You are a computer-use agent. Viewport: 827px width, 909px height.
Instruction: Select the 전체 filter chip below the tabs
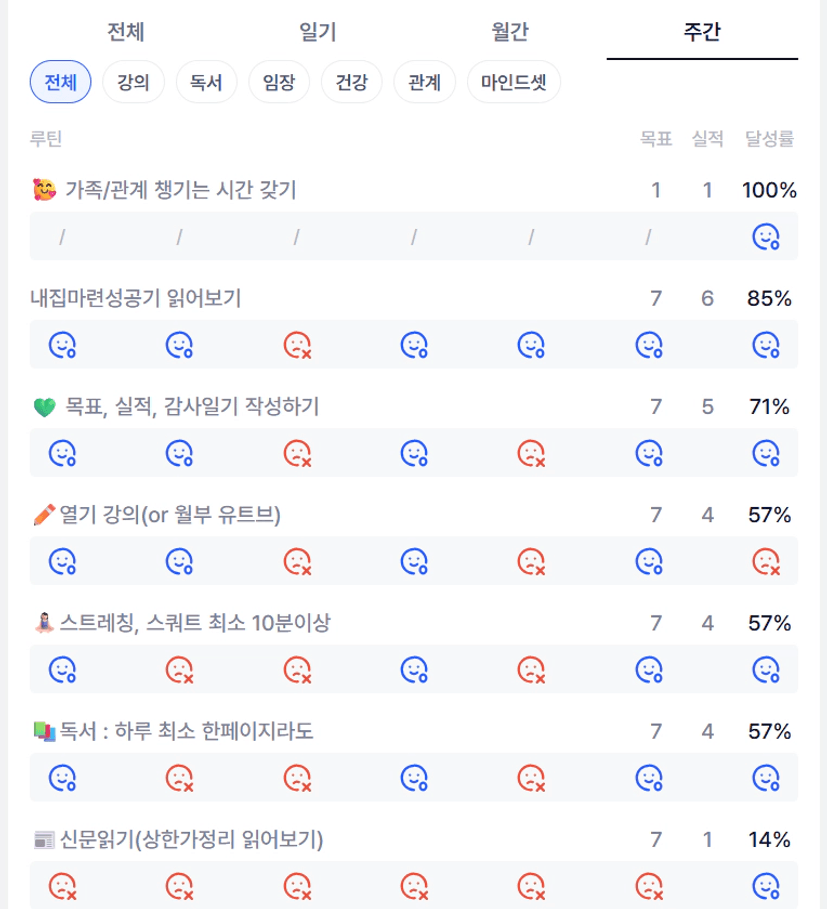pyautogui.click(x=61, y=82)
